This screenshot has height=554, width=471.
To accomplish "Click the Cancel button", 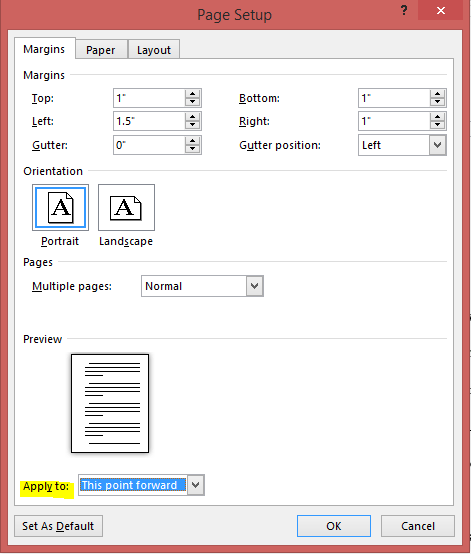I will pyautogui.click(x=418, y=526).
